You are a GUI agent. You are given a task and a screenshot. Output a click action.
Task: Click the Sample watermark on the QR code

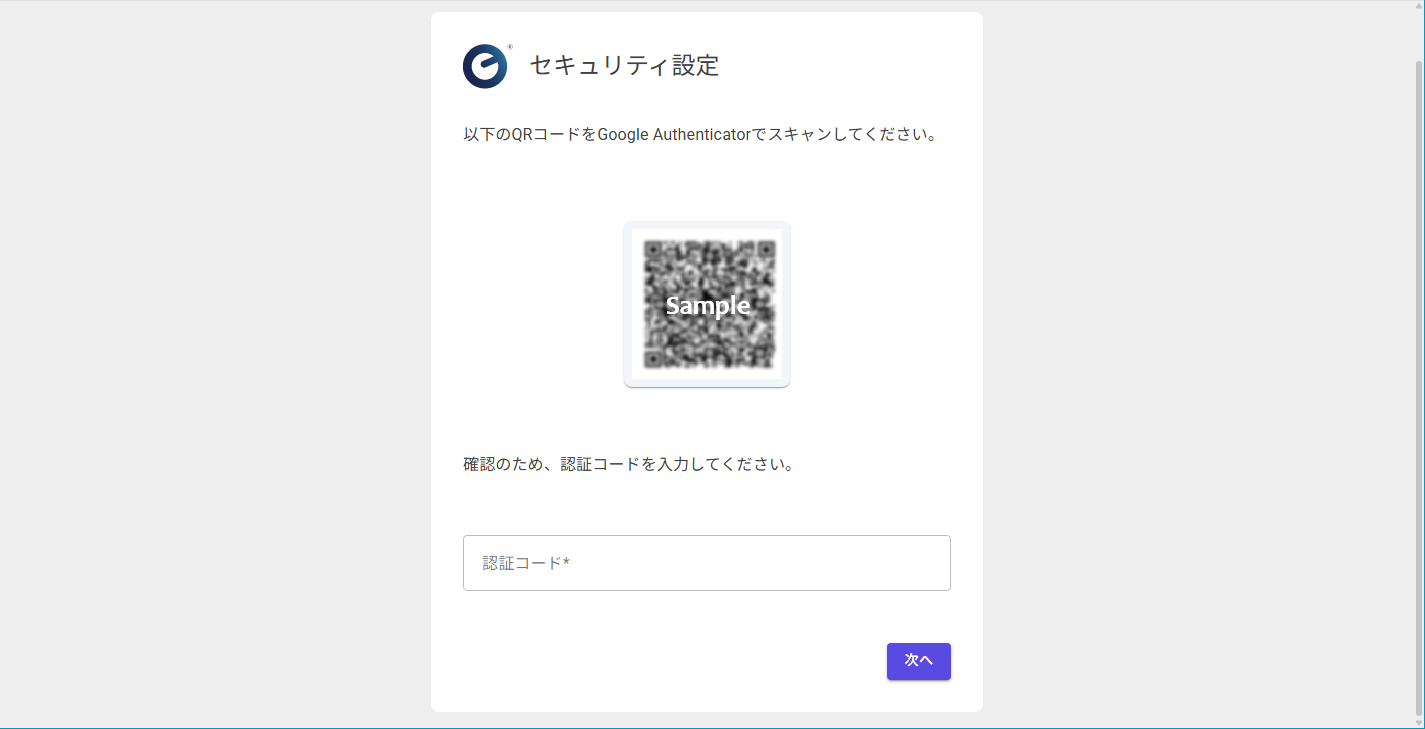(707, 306)
